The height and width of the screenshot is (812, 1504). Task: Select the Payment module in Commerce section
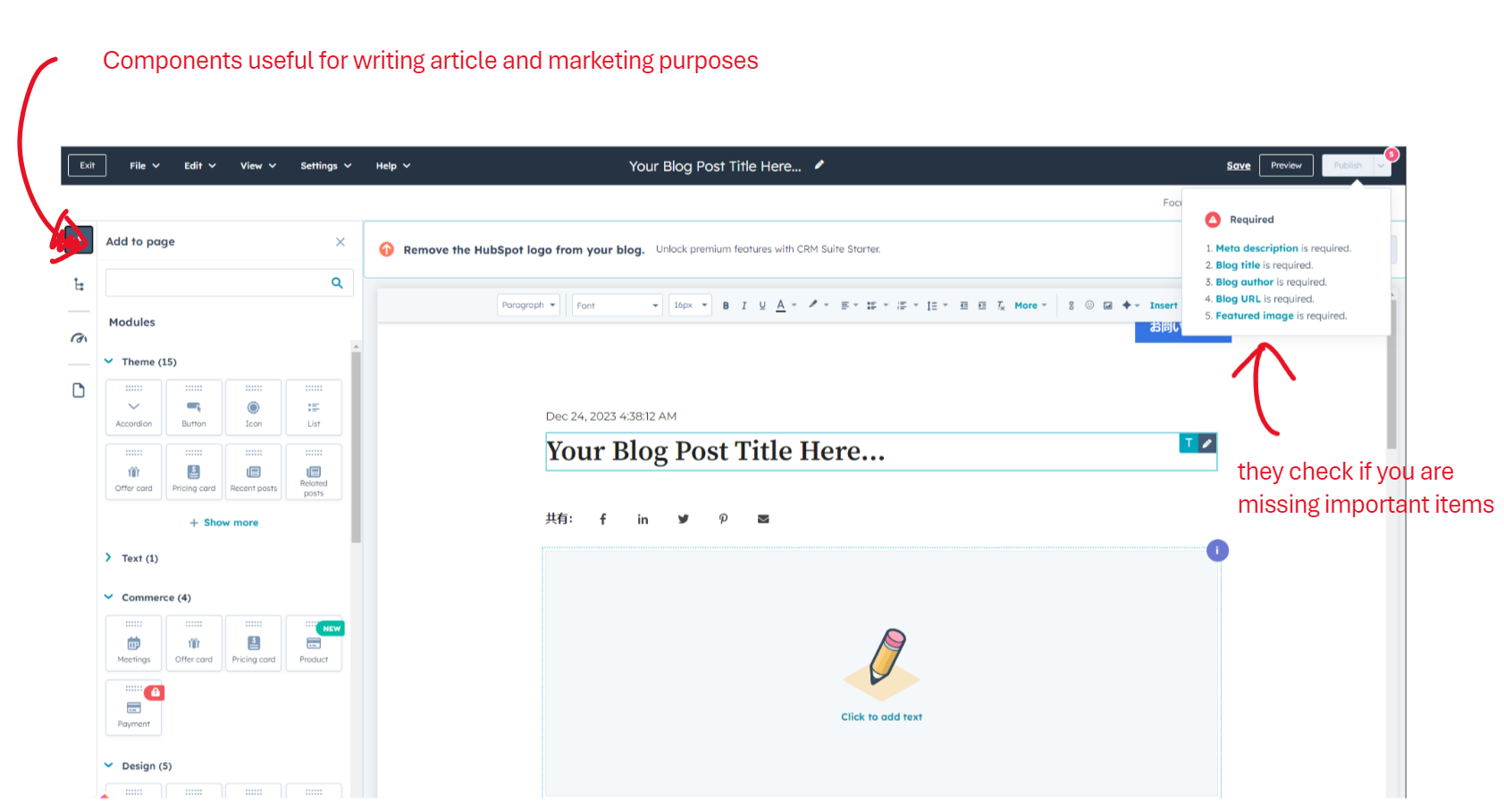pos(133,708)
